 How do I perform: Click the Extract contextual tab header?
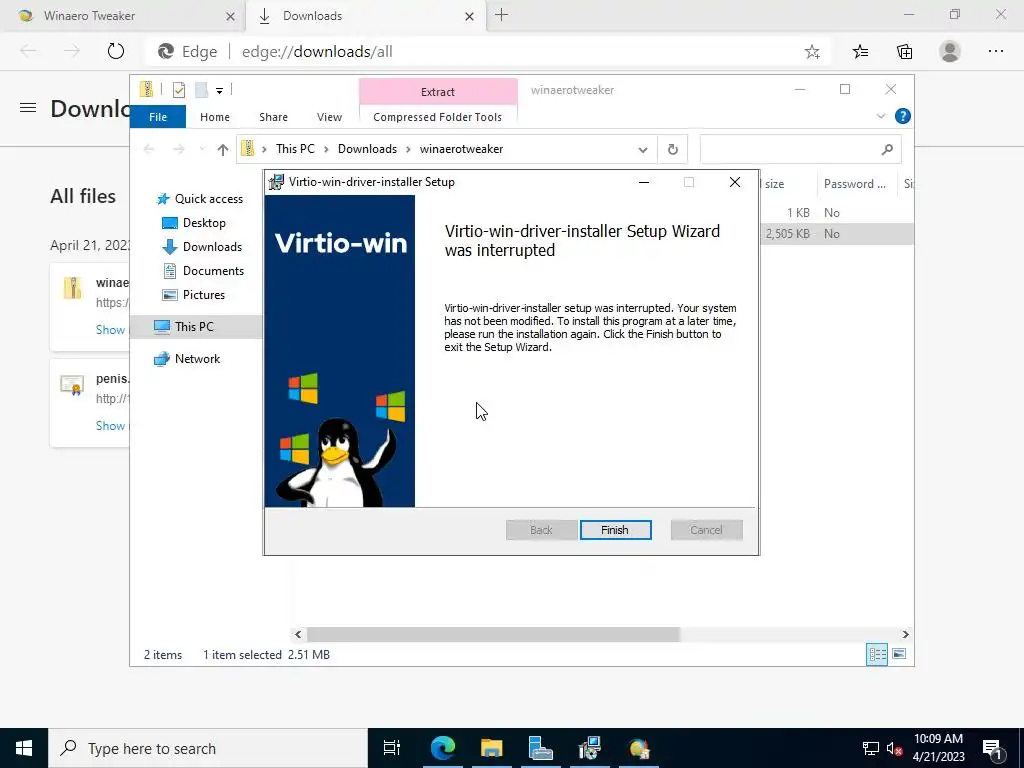point(438,92)
